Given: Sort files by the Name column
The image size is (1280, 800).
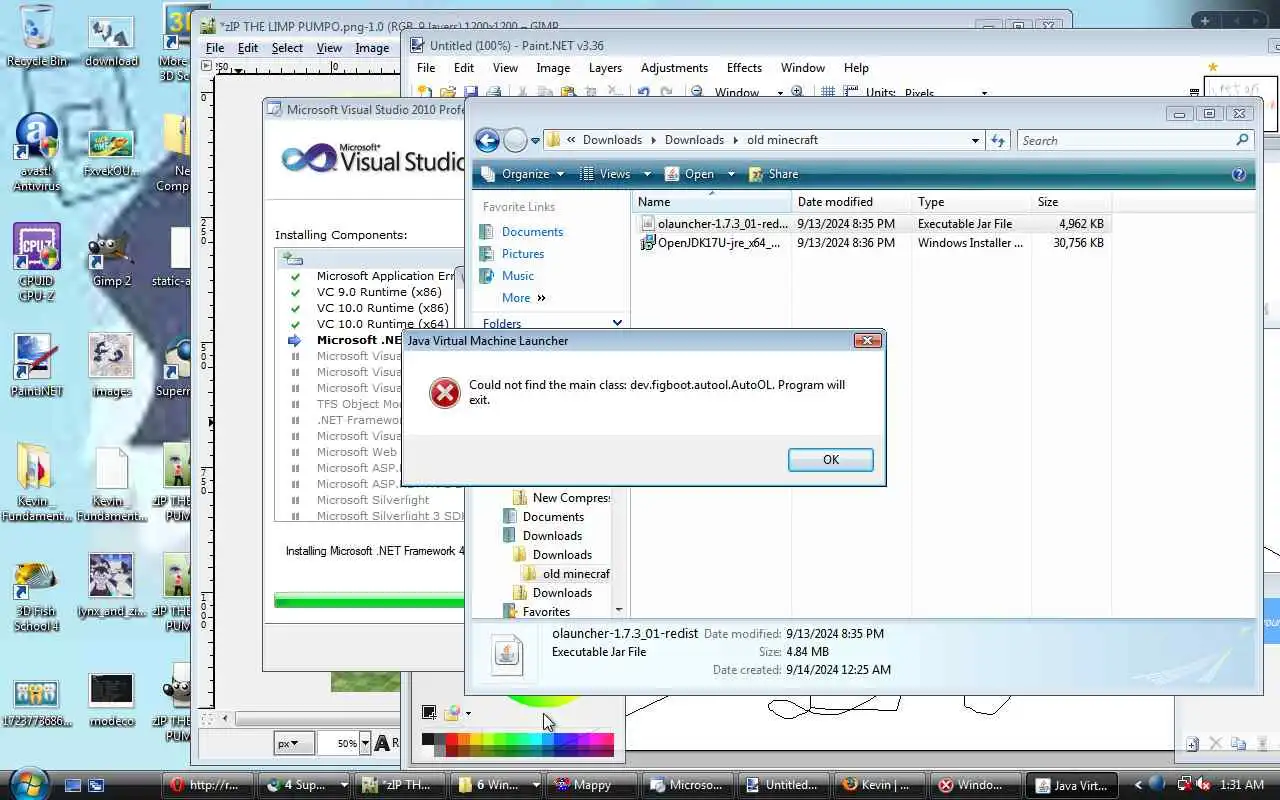Looking at the screenshot, I should coord(711,202).
